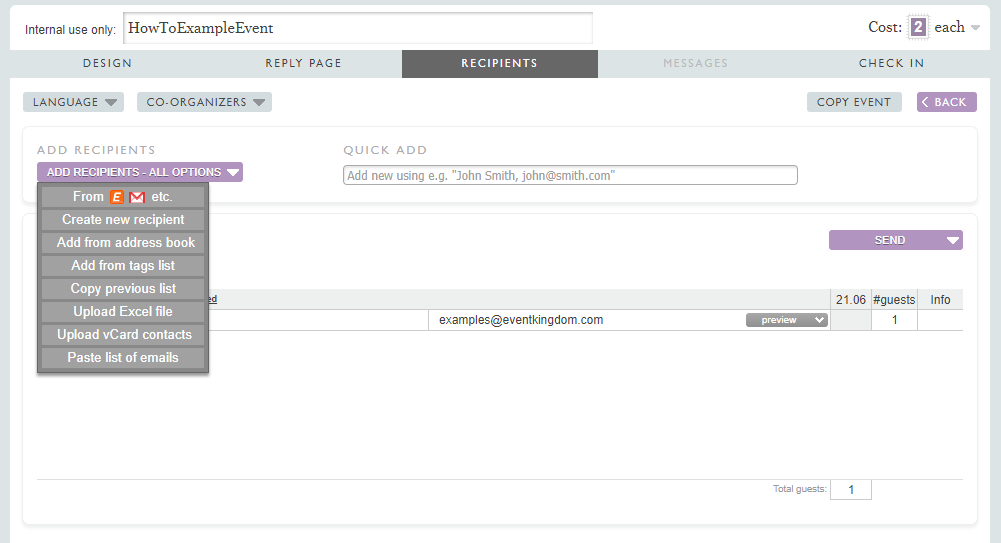
Task: Open the Language dropdown
Action: [x=72, y=102]
